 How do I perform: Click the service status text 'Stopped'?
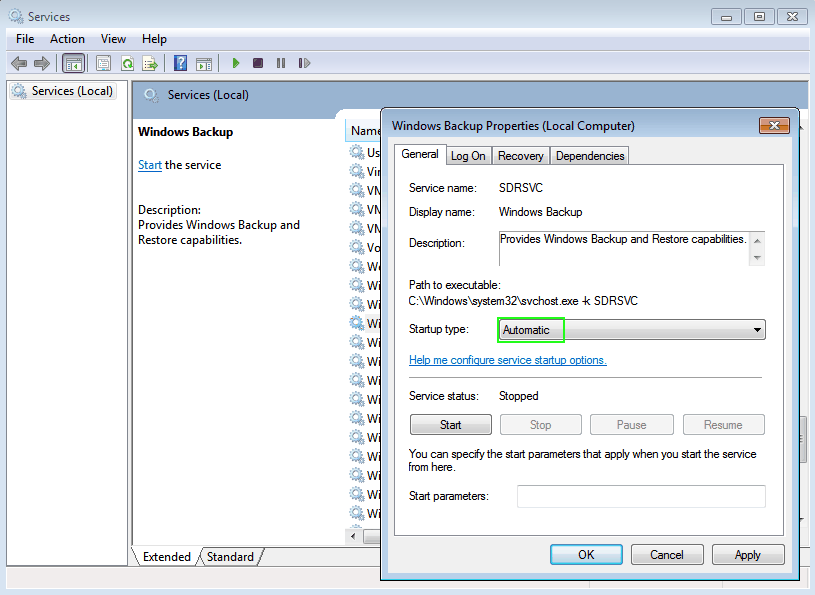(x=519, y=396)
